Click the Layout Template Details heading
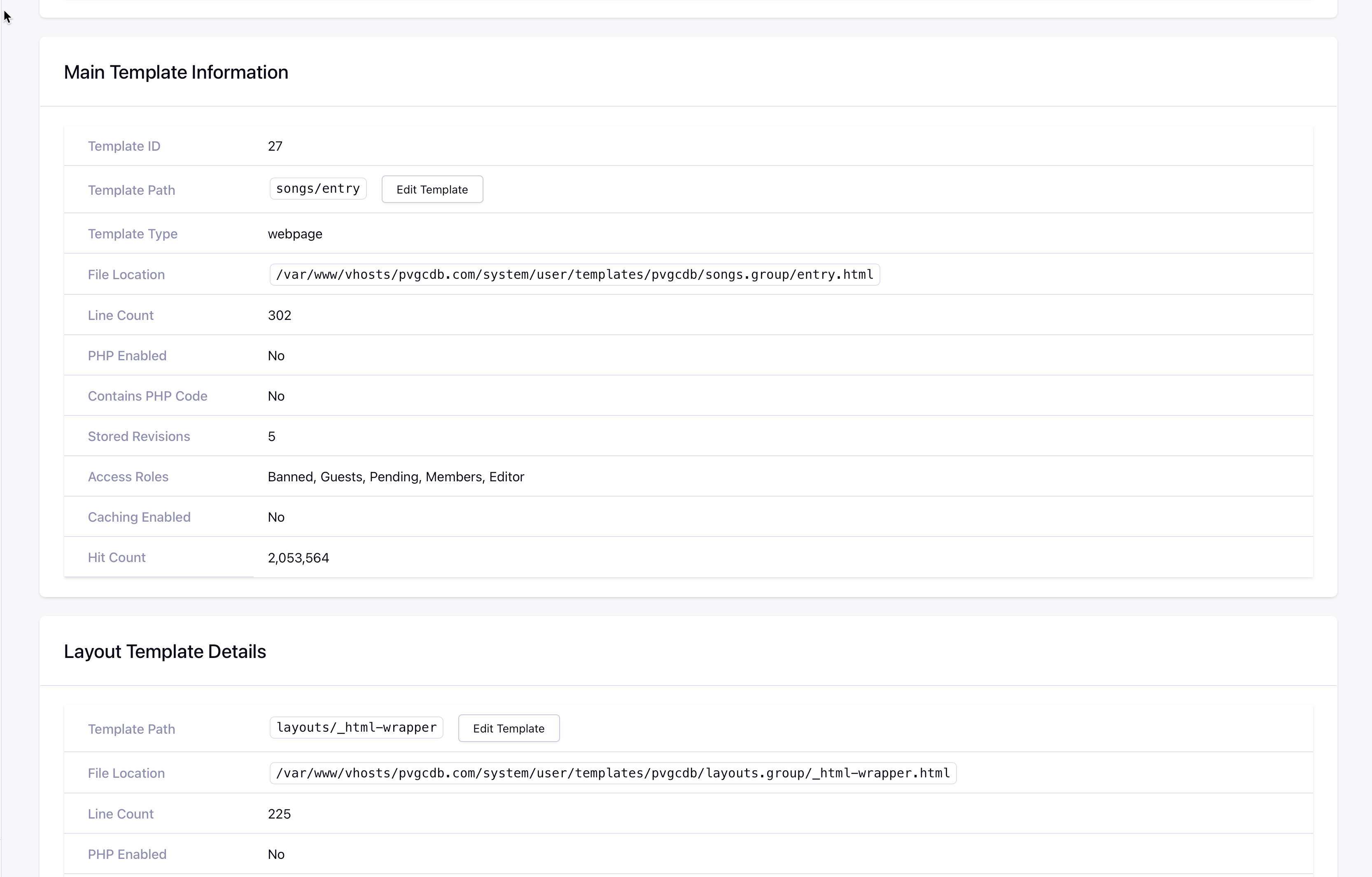Image resolution: width=1372 pixels, height=877 pixels. (x=165, y=651)
